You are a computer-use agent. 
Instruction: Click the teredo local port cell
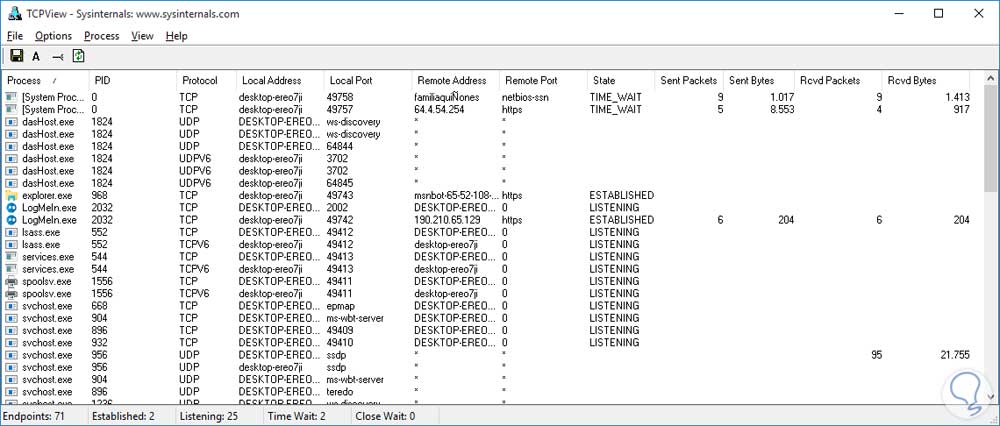click(339, 392)
